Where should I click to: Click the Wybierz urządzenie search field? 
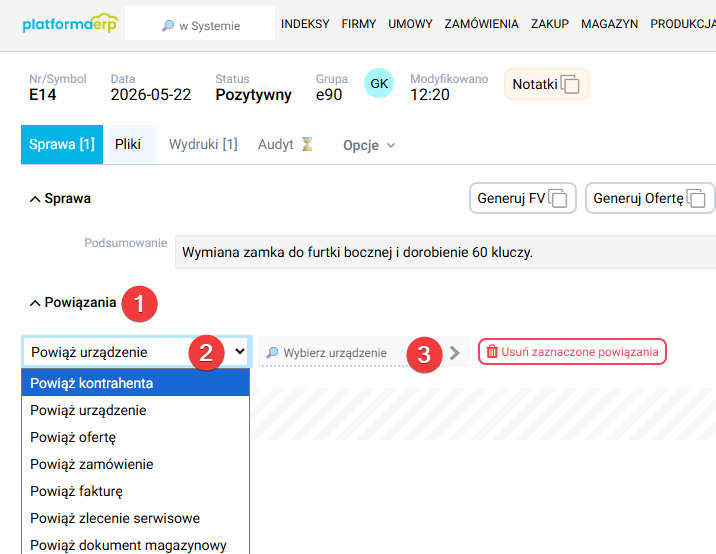tap(350, 352)
